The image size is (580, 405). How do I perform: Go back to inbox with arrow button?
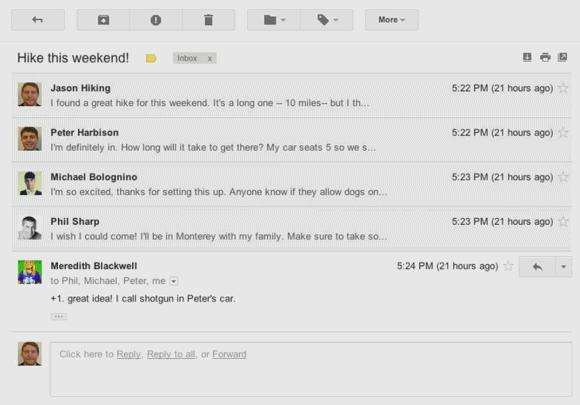coord(38,20)
